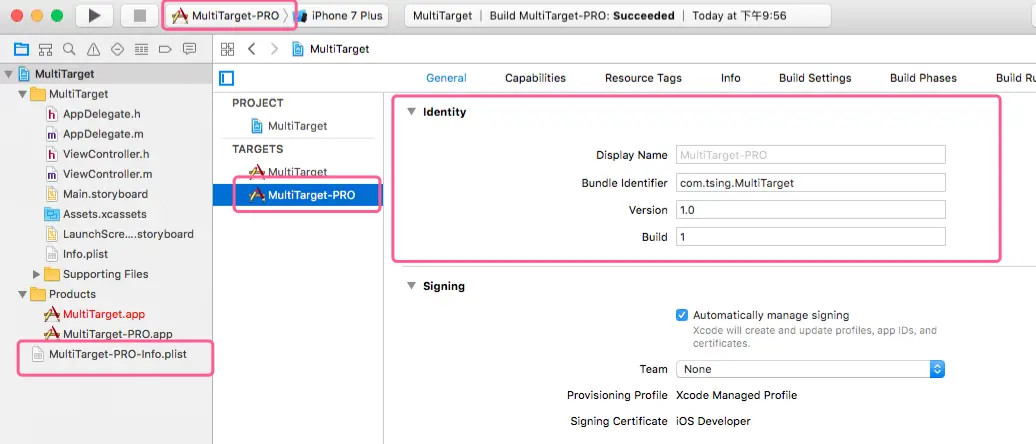Viewport: 1036px width, 444px height.
Task: Collapse the MultiTarget project root
Action: coord(8,74)
